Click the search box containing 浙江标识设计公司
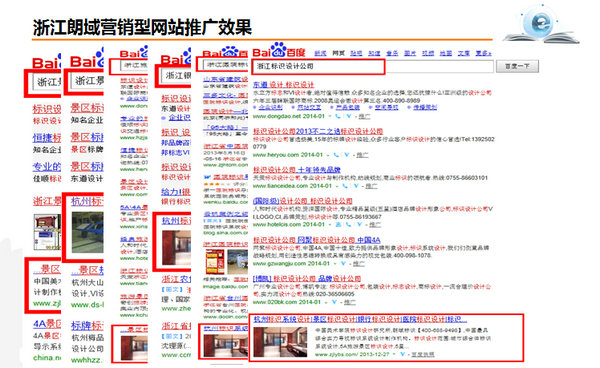 pos(373,67)
